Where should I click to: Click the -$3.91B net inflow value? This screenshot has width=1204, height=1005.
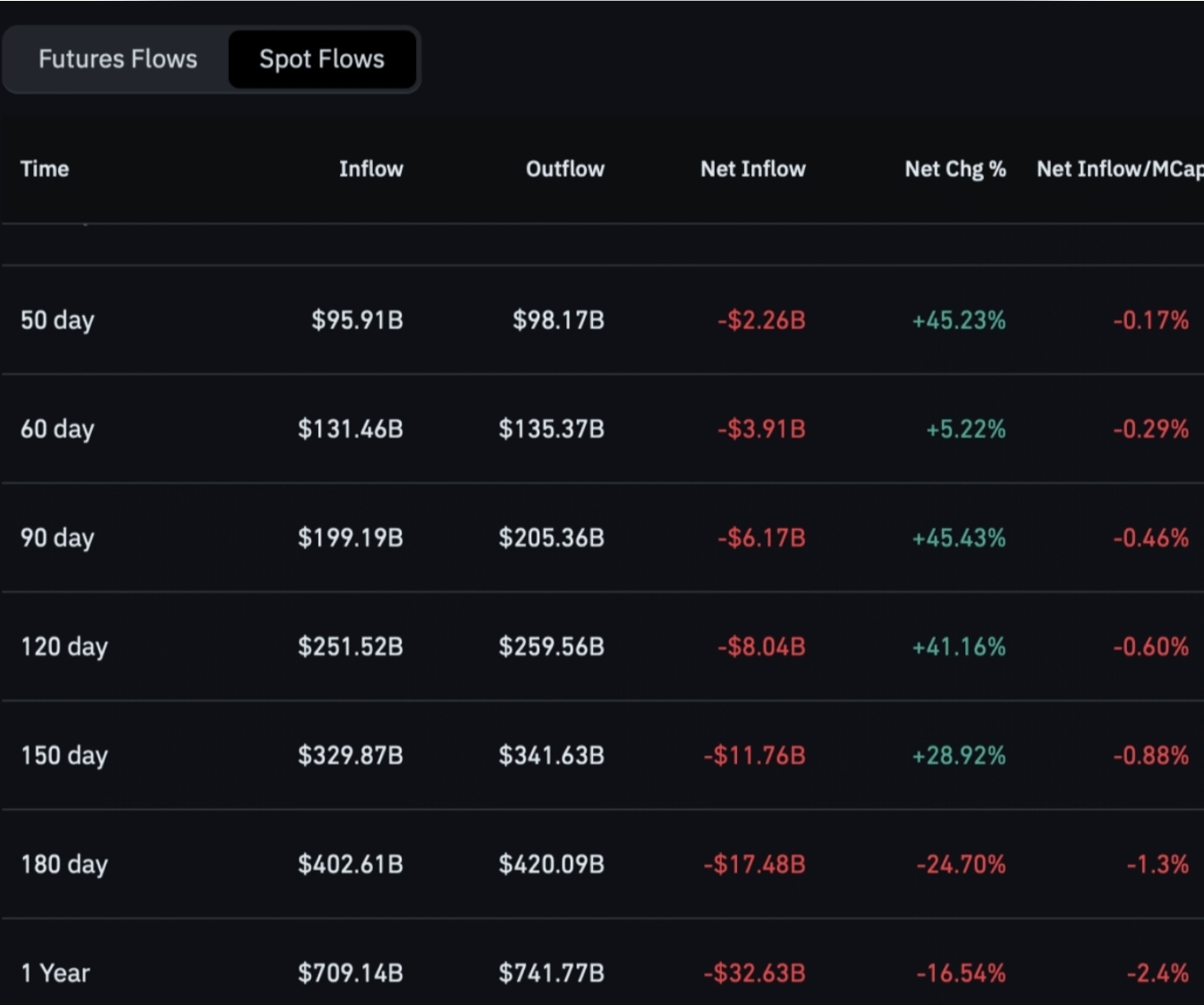(761, 430)
